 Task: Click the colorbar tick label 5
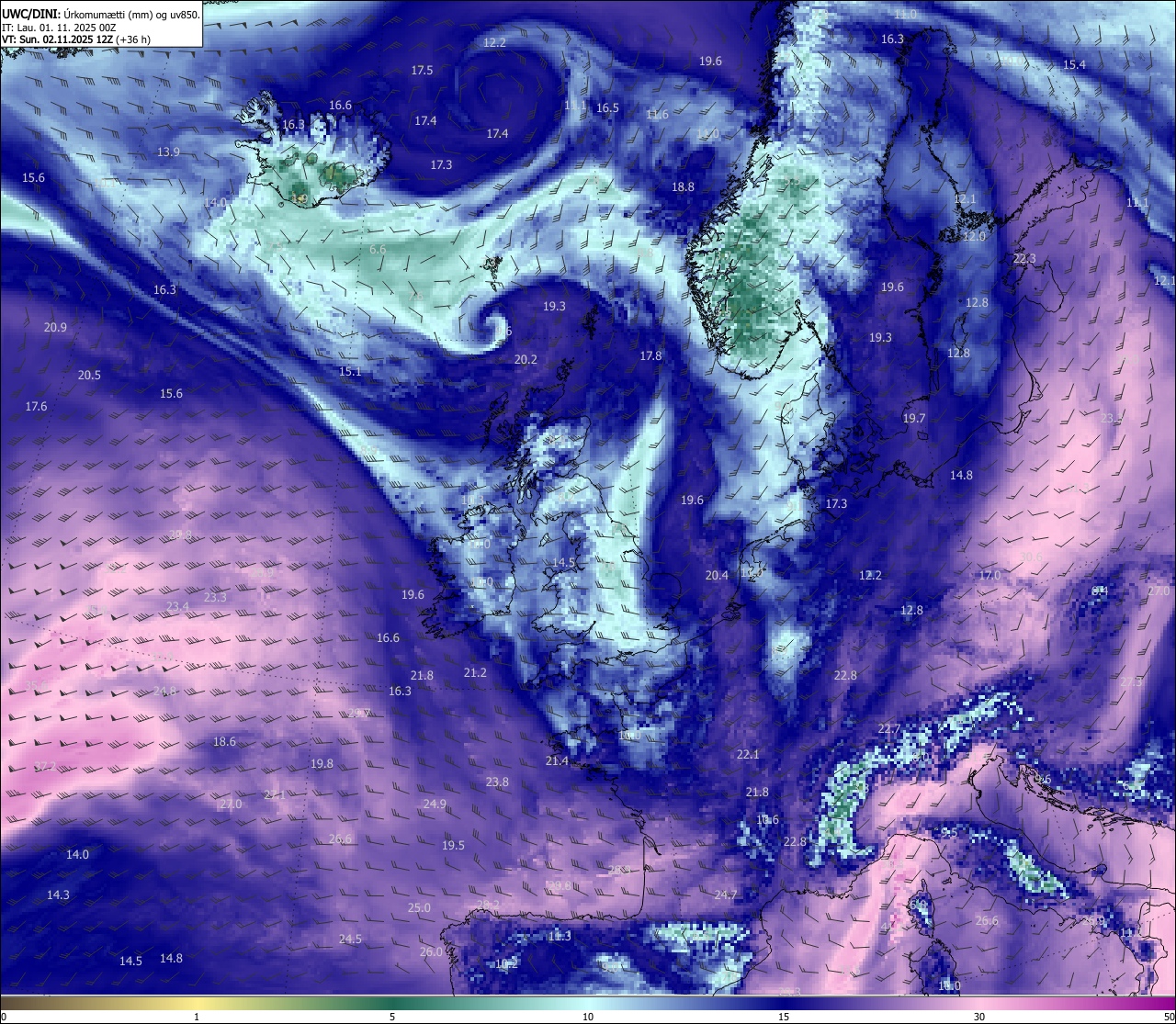392,1017
